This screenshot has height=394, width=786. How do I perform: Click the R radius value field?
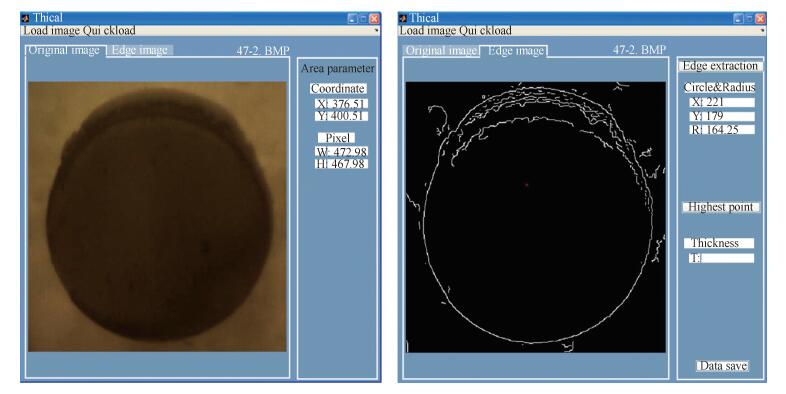coord(722,130)
